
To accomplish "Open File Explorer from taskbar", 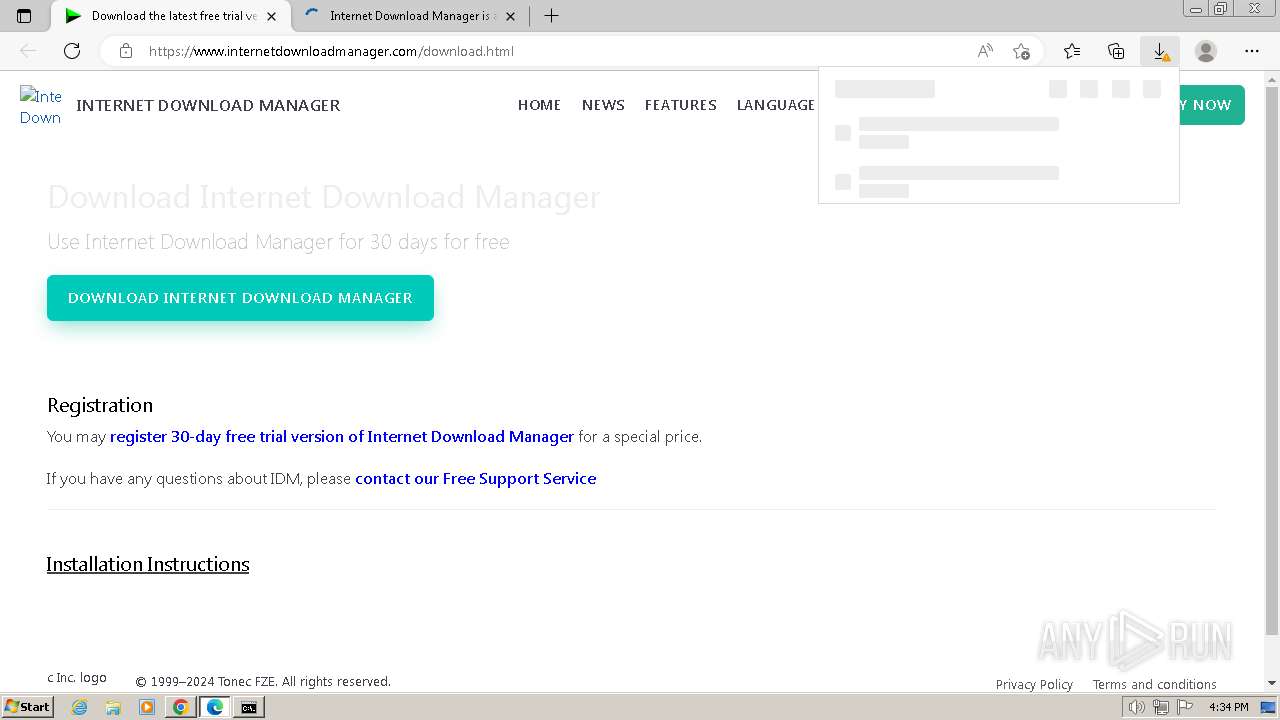I will coord(113,707).
